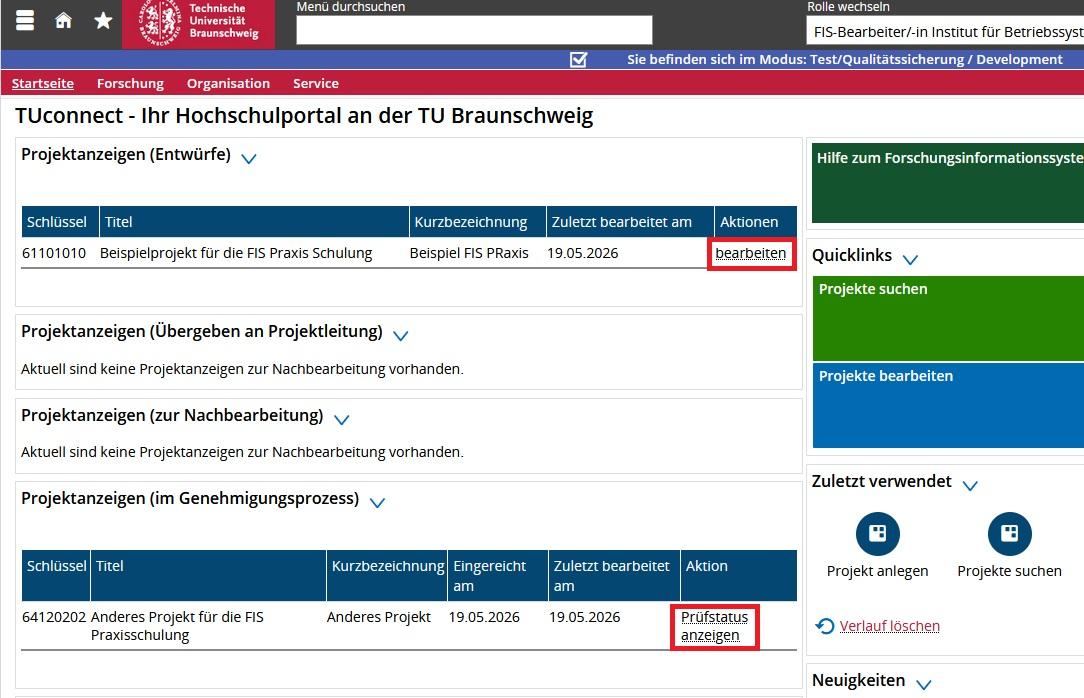Screen dimensions: 1084x698
Task: Open the Rolle wechseln dropdown
Action: tap(945, 32)
